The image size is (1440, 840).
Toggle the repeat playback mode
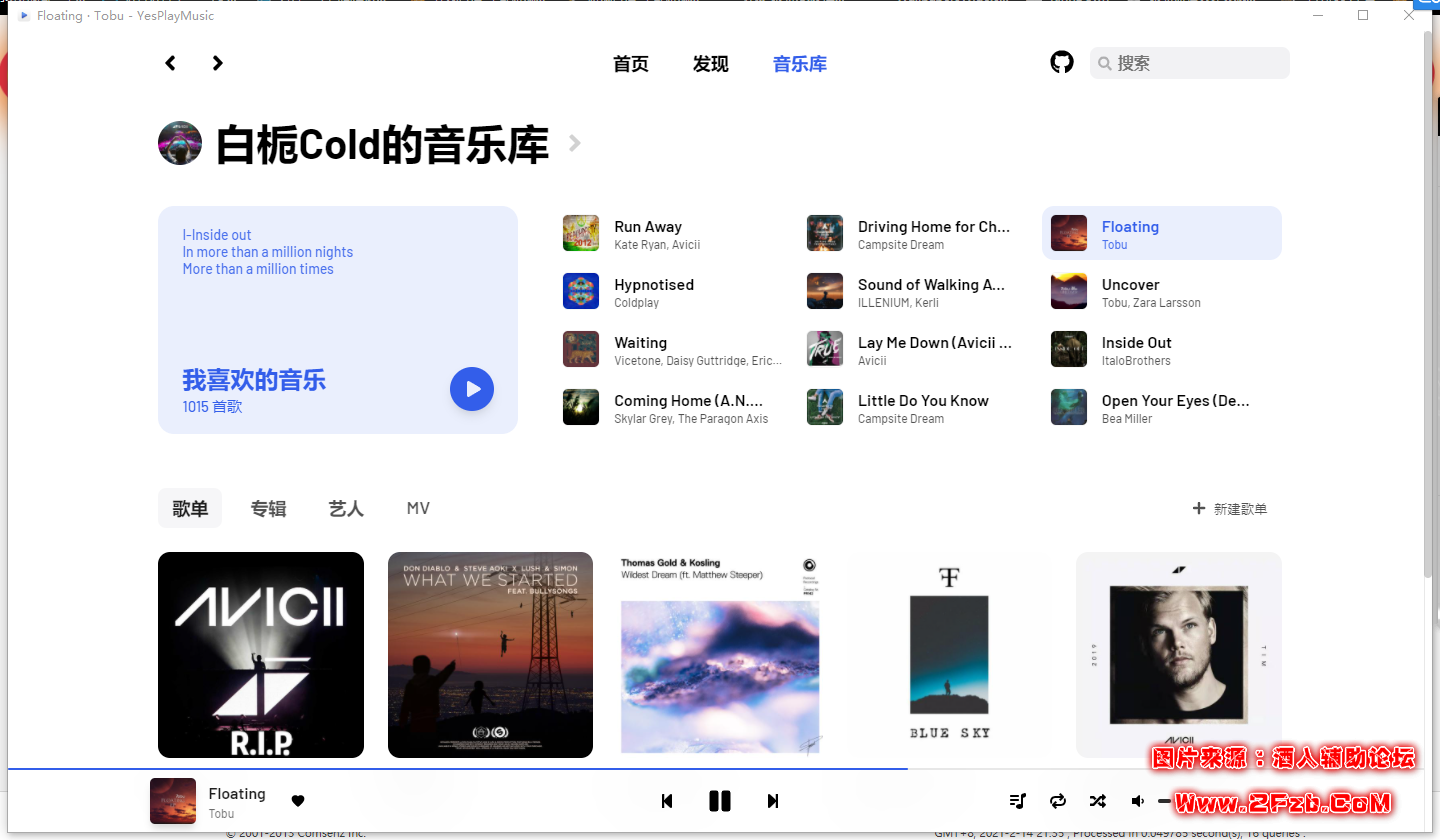pyautogui.click(x=1057, y=800)
